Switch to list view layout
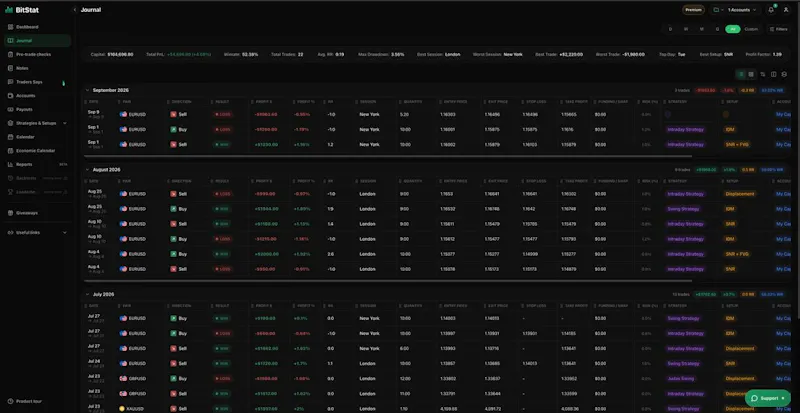 tap(741, 75)
